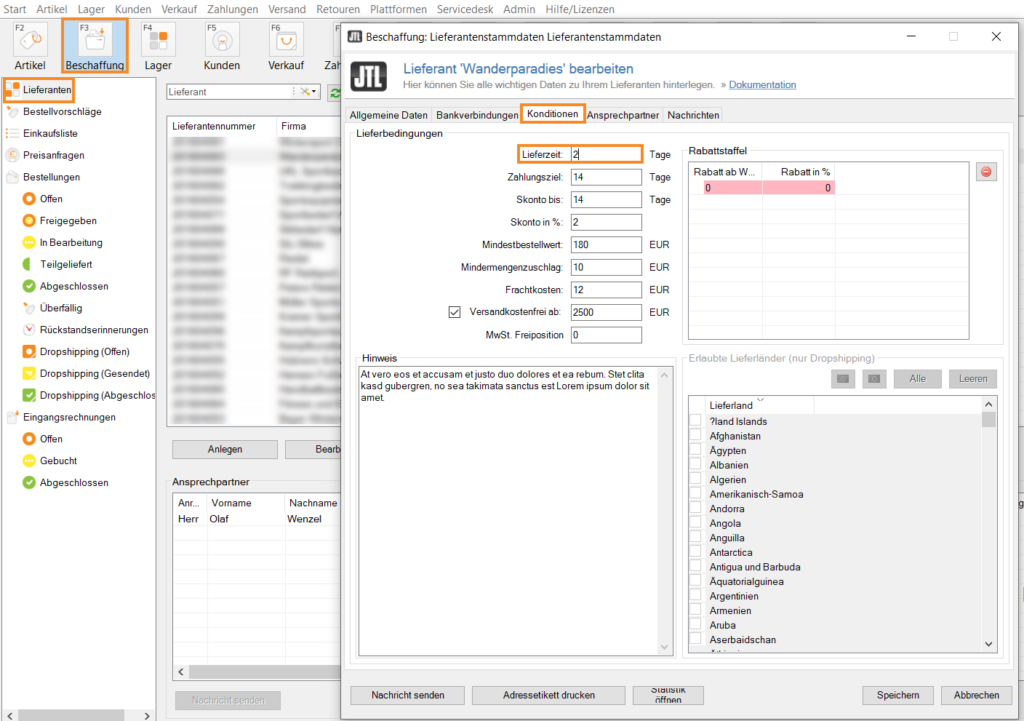This screenshot has width=1024, height=721.
Task: Select Rückstandserinnerungen in sidebar
Action: point(94,330)
